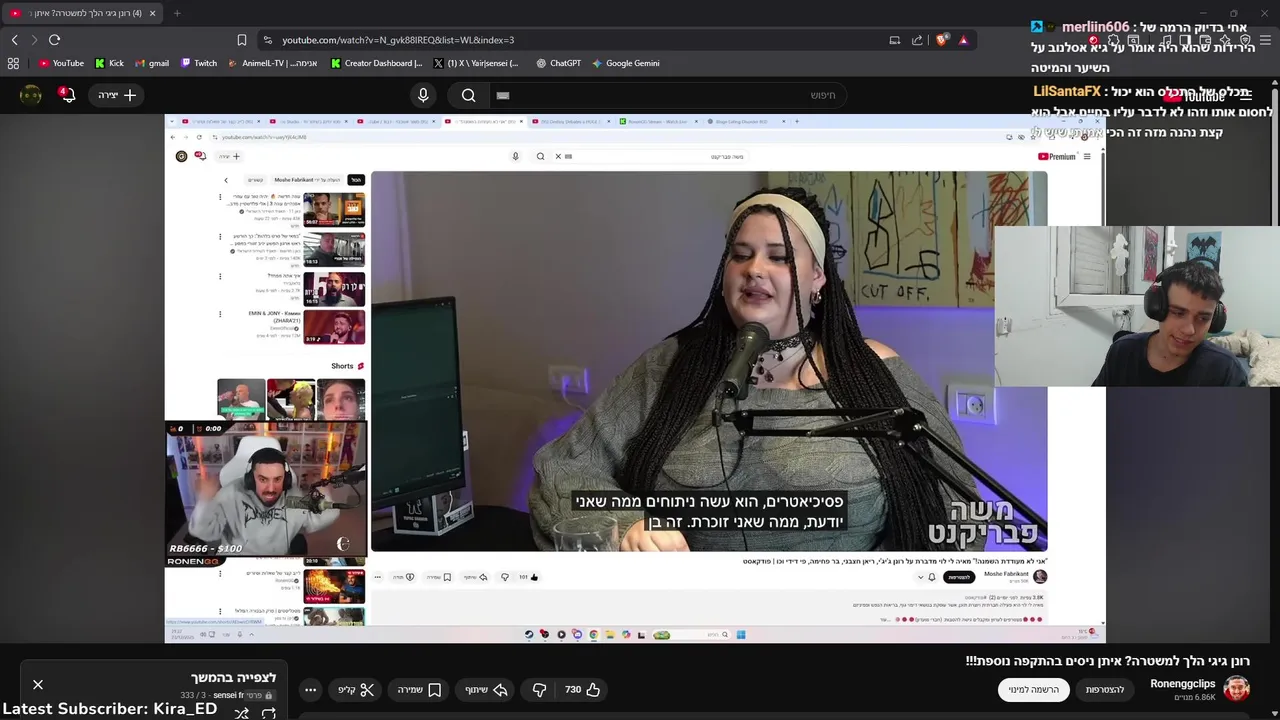This screenshot has width=1280, height=720.
Task: Toggle playlist shuffle
Action: pyautogui.click(x=241, y=713)
